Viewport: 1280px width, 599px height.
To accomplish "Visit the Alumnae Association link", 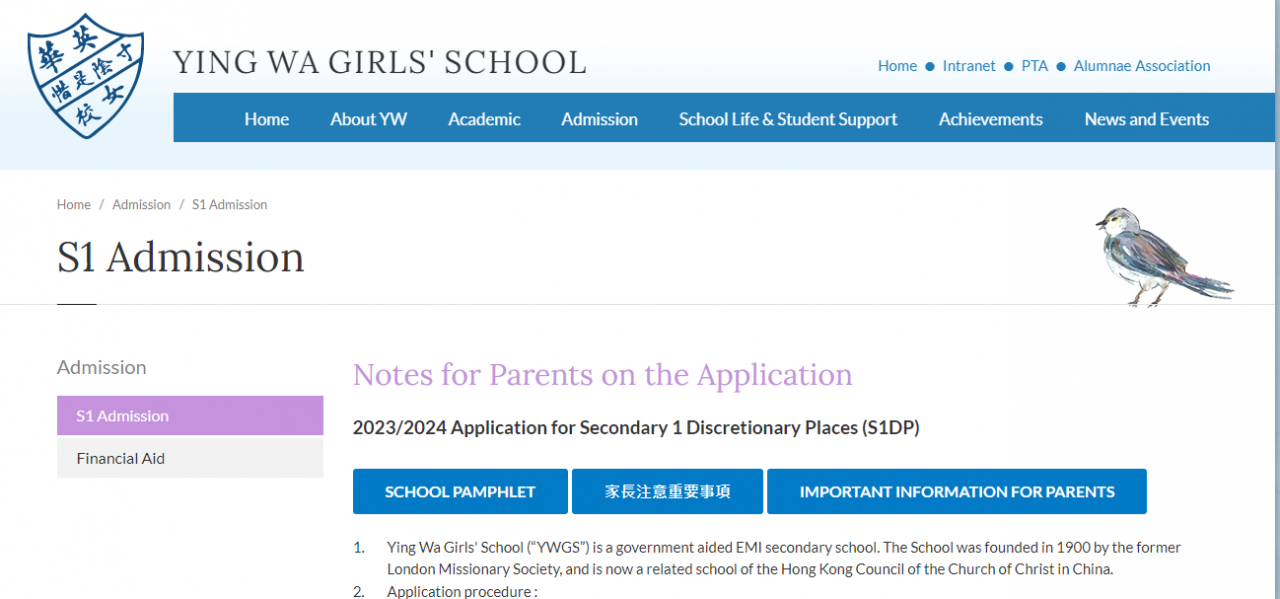I will coord(1142,66).
